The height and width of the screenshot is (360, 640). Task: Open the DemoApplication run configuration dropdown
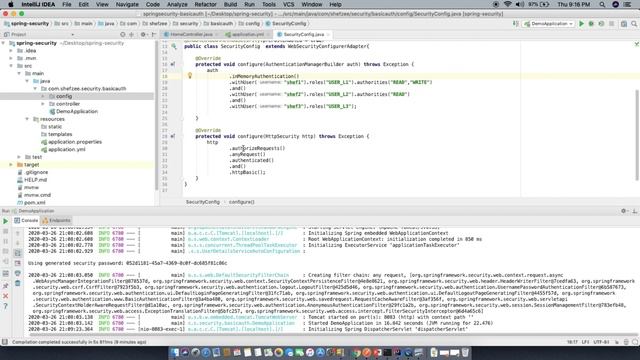tap(549, 24)
